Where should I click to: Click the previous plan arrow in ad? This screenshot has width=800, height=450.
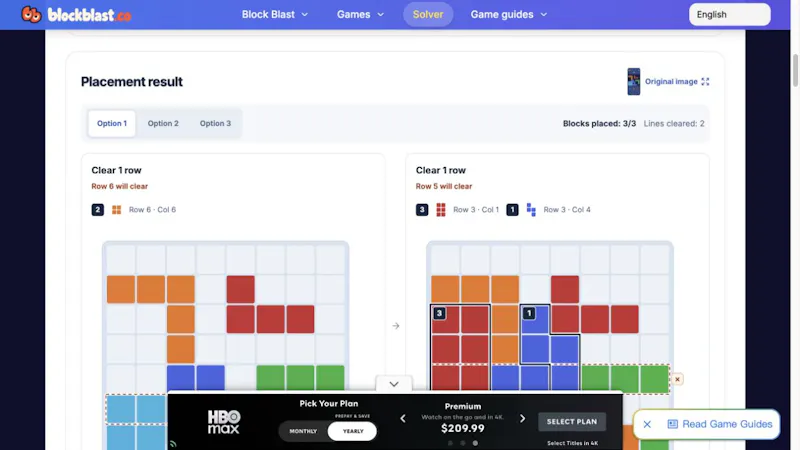point(403,419)
